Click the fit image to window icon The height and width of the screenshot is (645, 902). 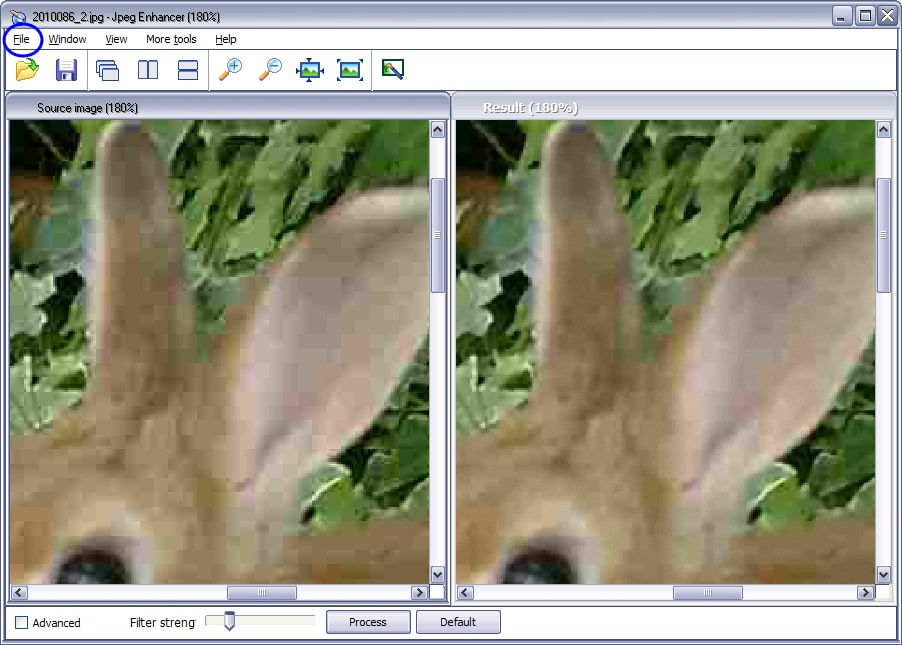[x=350, y=70]
